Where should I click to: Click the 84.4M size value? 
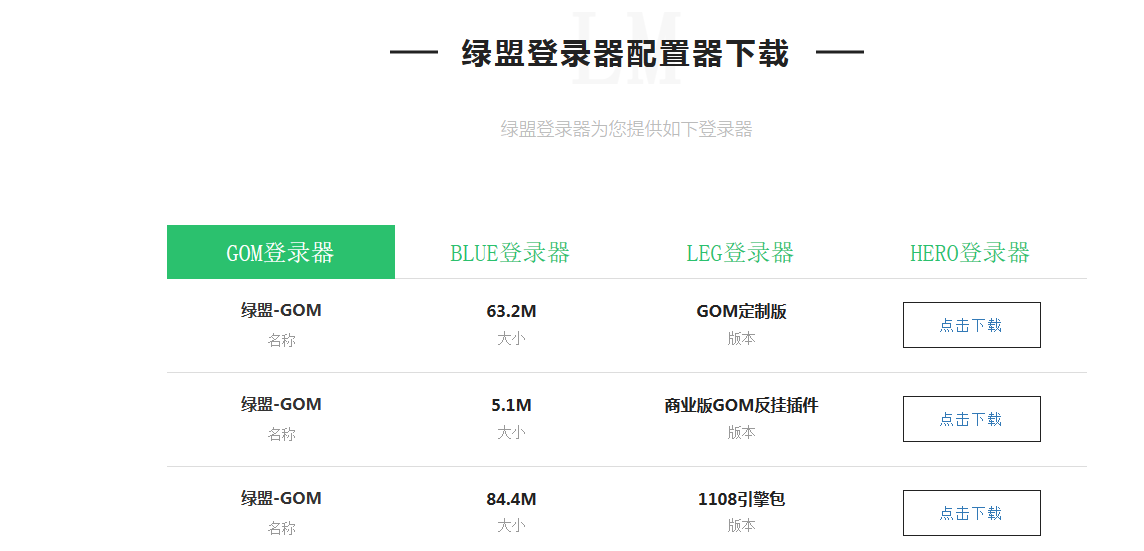(511, 500)
